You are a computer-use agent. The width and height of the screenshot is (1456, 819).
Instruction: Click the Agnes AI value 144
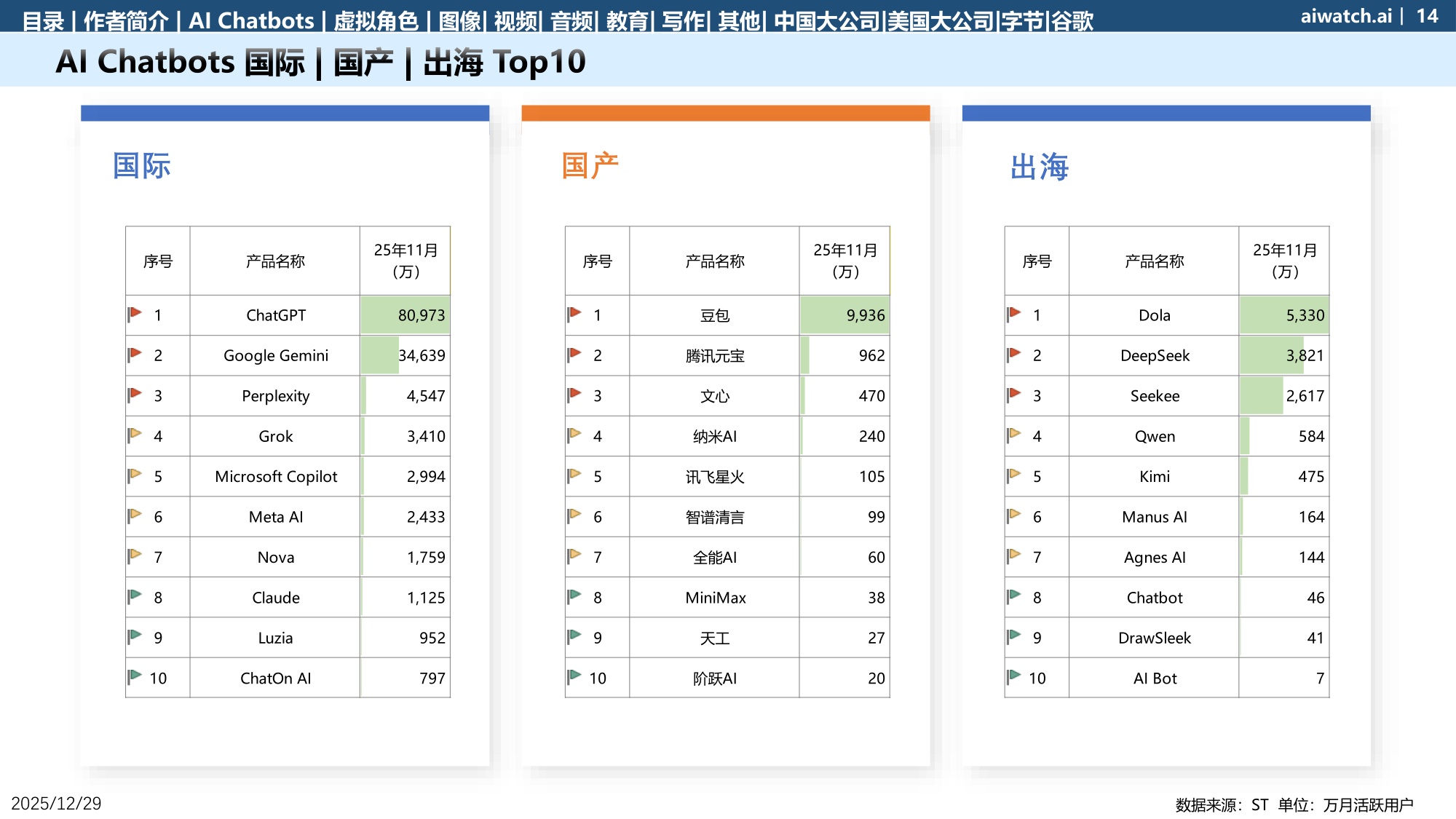(x=1312, y=557)
